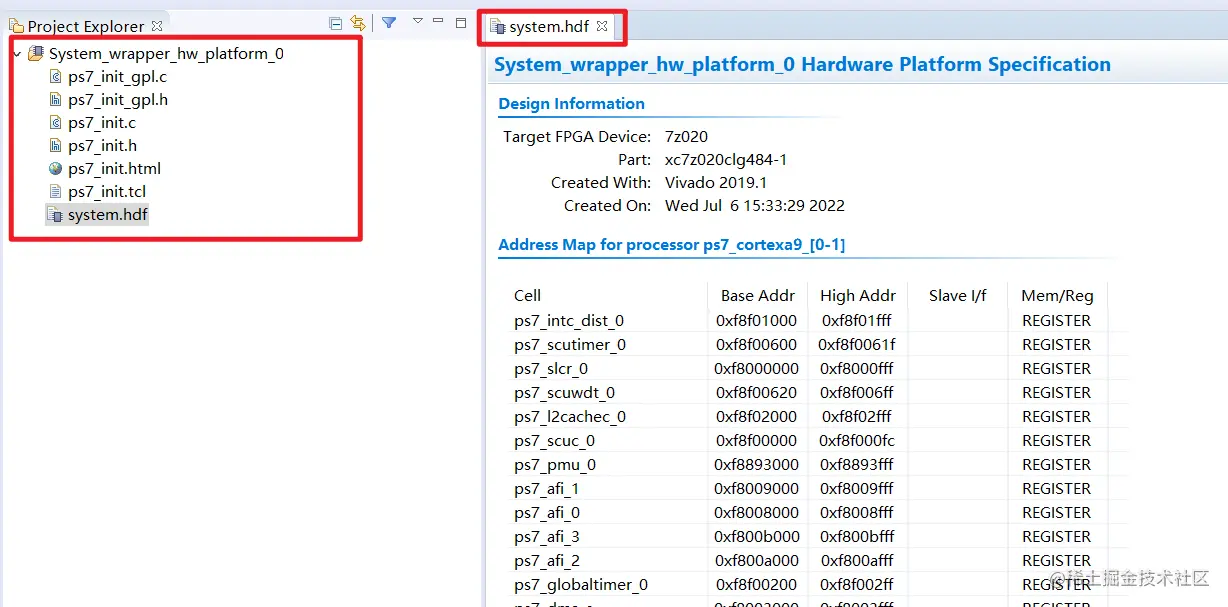The height and width of the screenshot is (607, 1228).
Task: Click the ps7_afi_3 cell
Action: click(x=547, y=537)
